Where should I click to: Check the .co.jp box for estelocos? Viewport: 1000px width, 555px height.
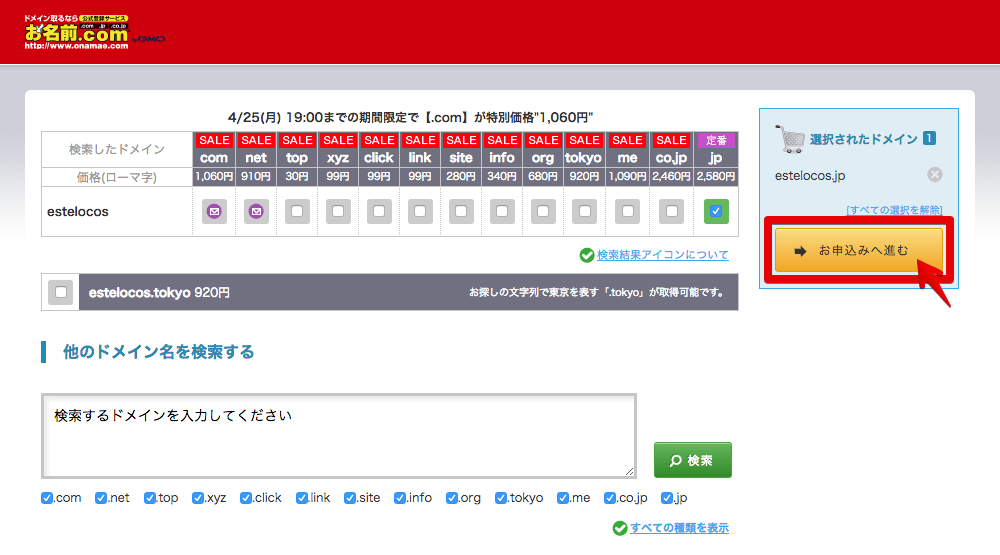672,211
